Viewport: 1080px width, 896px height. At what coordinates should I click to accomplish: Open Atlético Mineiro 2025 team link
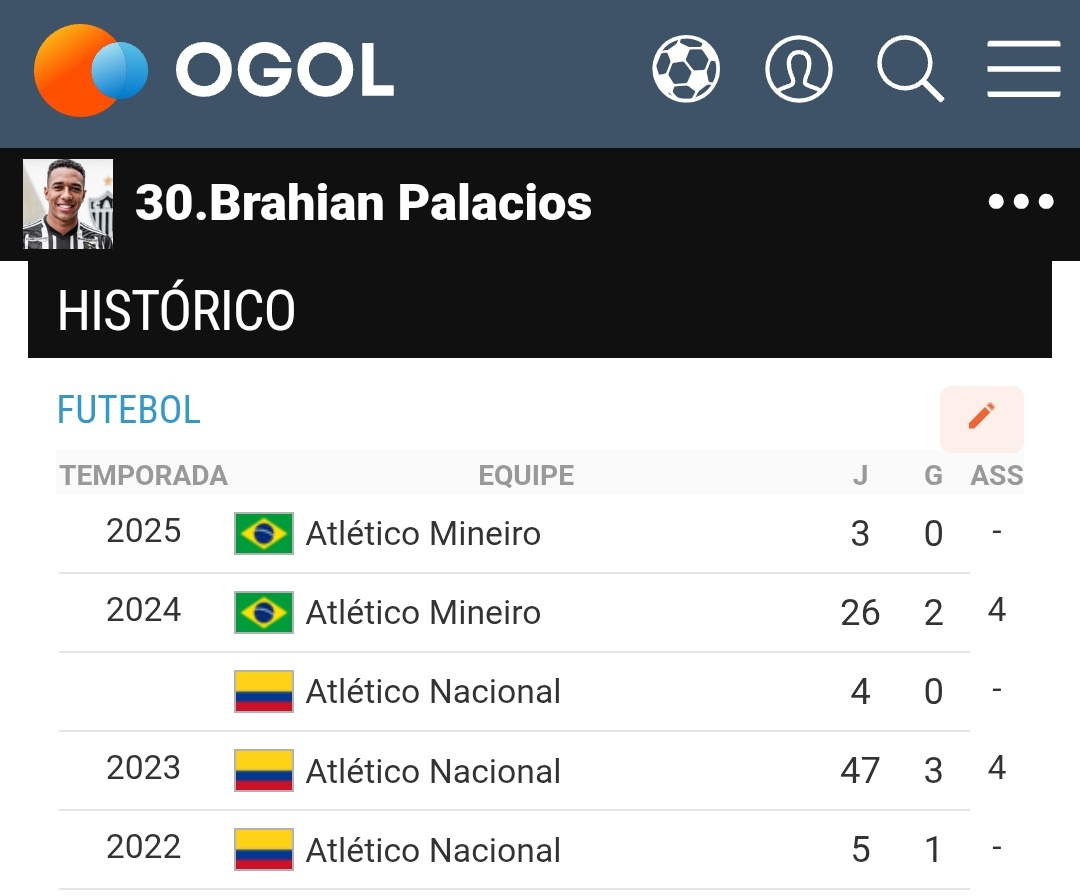click(423, 534)
